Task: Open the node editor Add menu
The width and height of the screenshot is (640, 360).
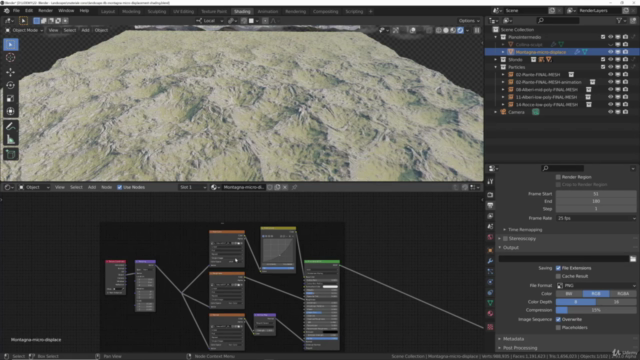Action: click(x=92, y=187)
